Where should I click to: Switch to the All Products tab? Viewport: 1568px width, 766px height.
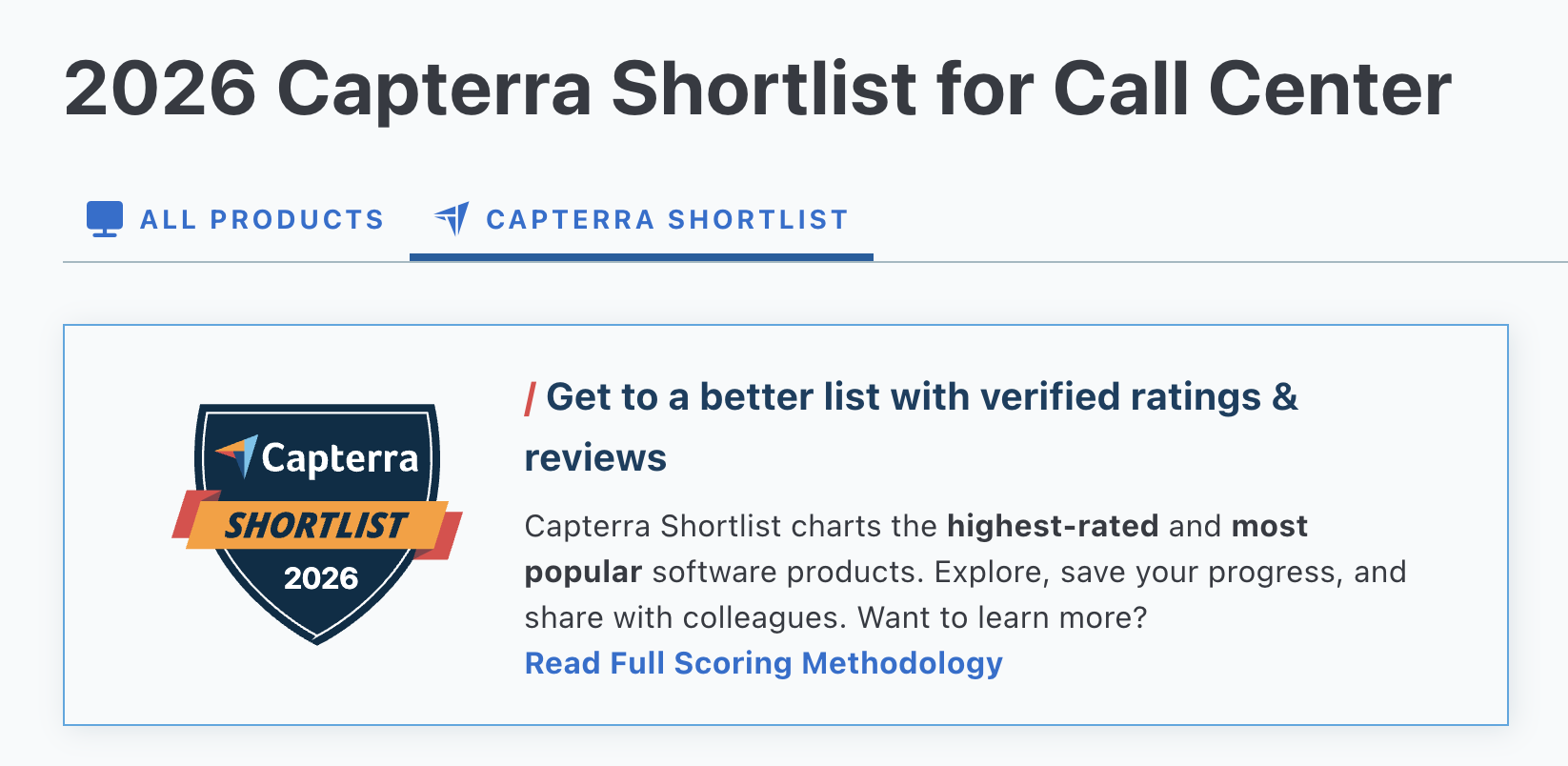(x=262, y=218)
